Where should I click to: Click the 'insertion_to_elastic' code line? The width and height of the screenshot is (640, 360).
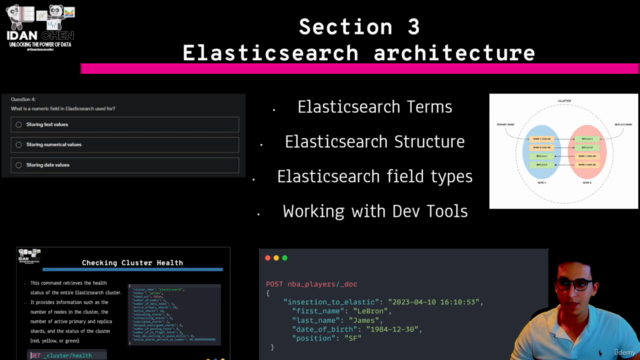383,302
